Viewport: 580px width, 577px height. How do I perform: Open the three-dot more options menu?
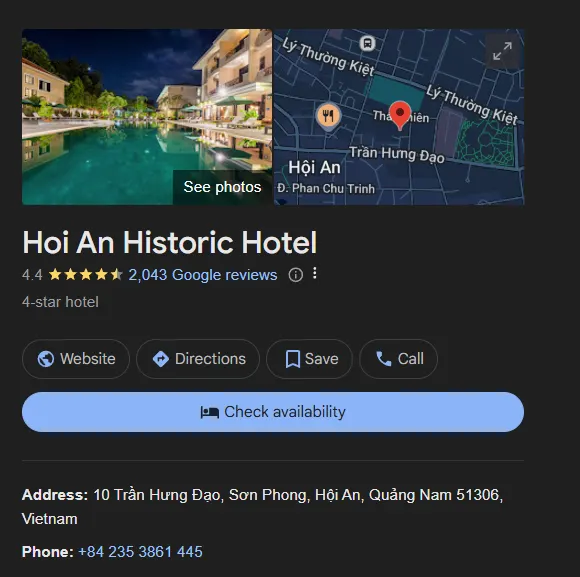coord(314,273)
